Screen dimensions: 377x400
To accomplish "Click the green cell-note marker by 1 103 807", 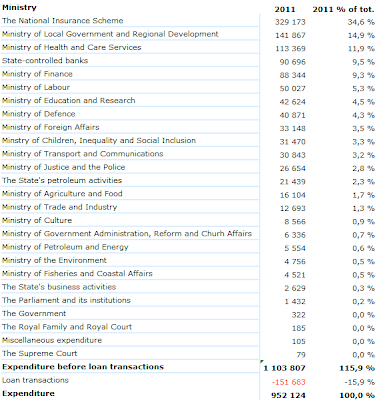I will pos(262,362).
